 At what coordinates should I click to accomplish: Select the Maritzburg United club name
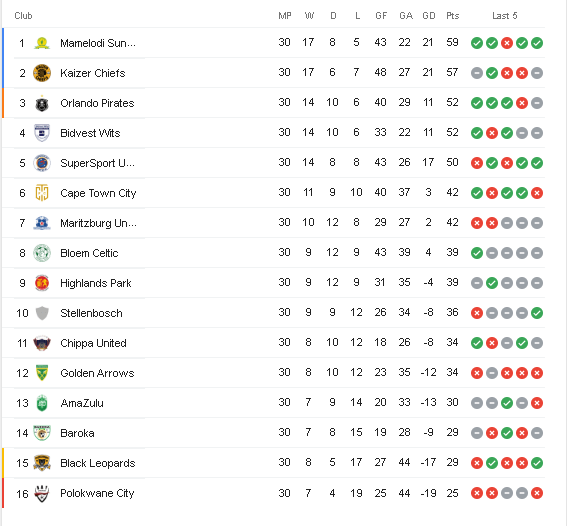(x=98, y=223)
